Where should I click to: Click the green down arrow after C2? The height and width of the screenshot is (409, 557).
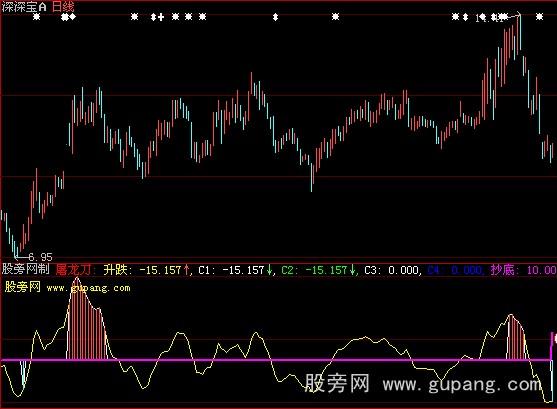click(352, 270)
